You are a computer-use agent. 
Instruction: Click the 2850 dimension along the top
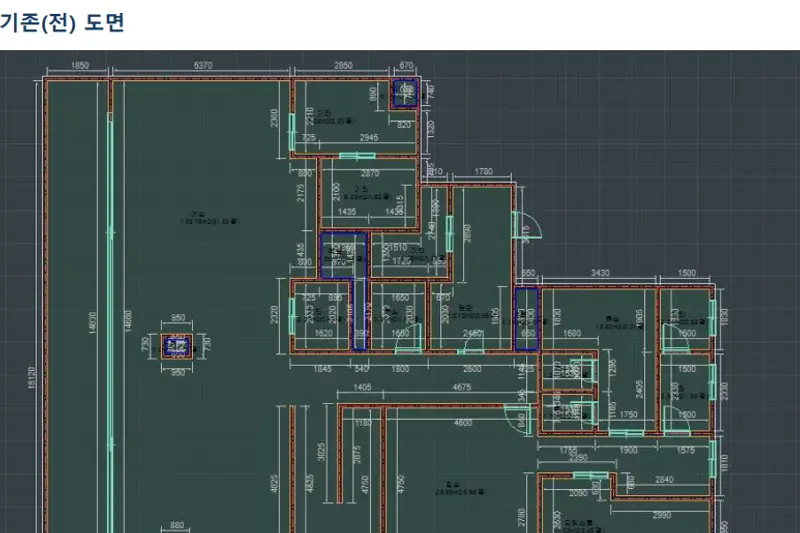click(343, 65)
